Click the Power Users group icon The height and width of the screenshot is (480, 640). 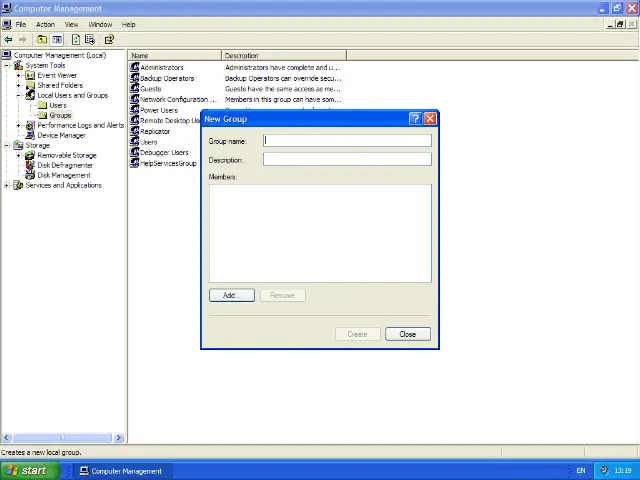134,109
